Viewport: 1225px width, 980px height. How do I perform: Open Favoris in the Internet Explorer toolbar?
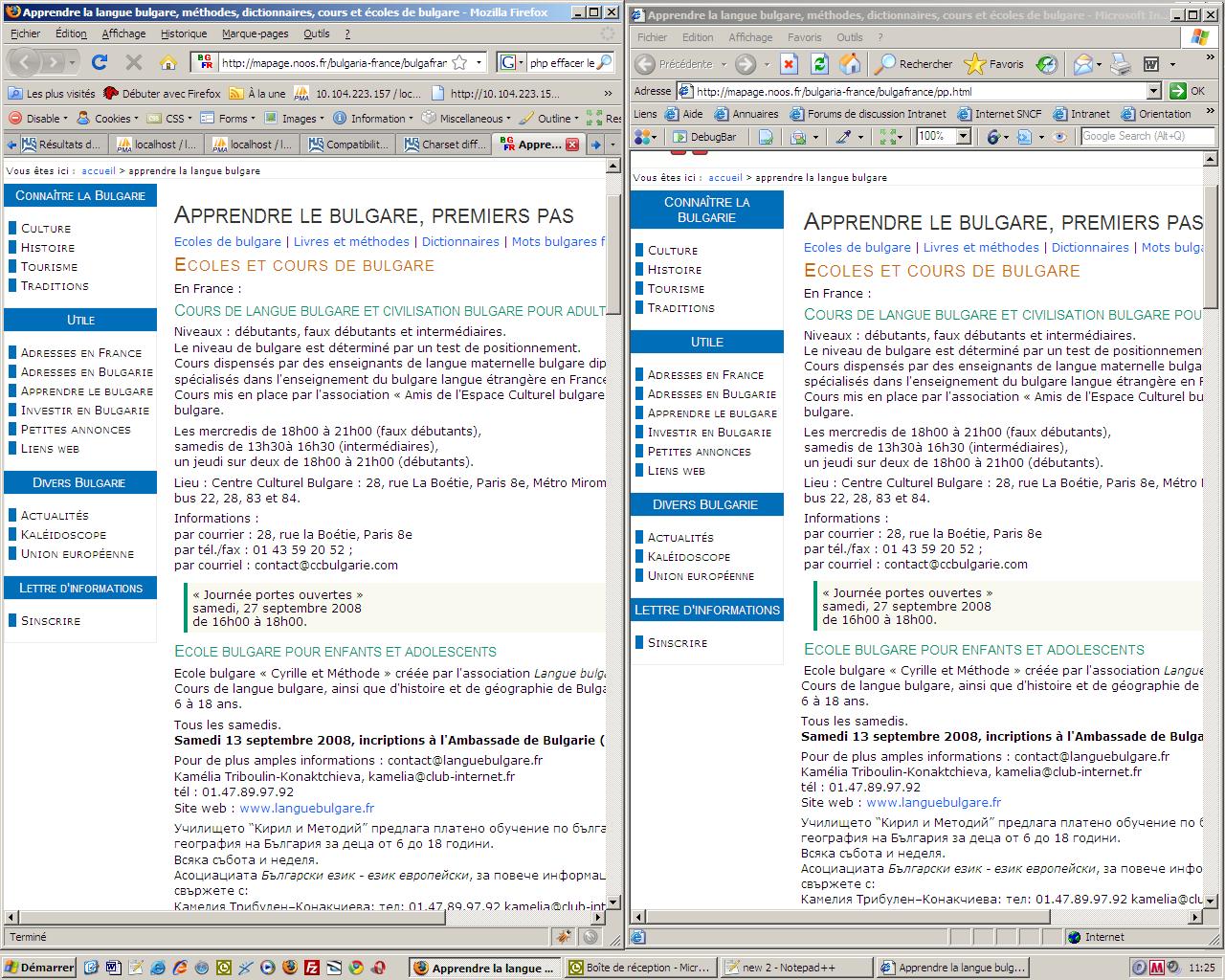pyautogui.click(x=995, y=64)
